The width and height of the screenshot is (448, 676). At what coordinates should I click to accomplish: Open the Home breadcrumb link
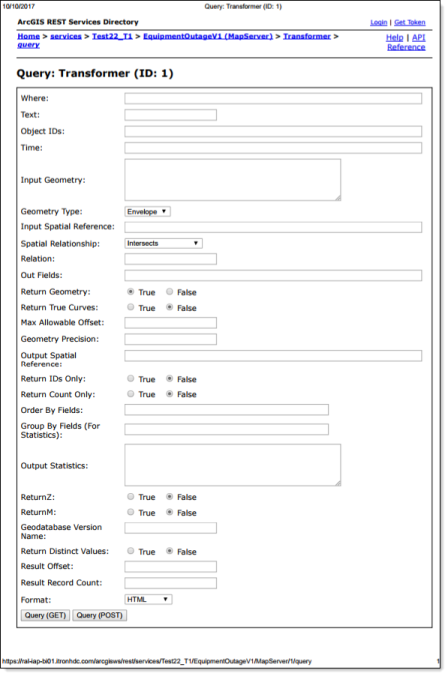coord(28,36)
